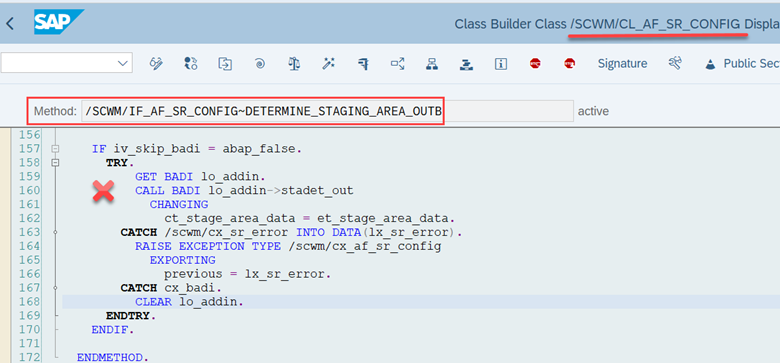780x363 pixels.
Task: Click the ENDTRY. statement
Action: 131,316
